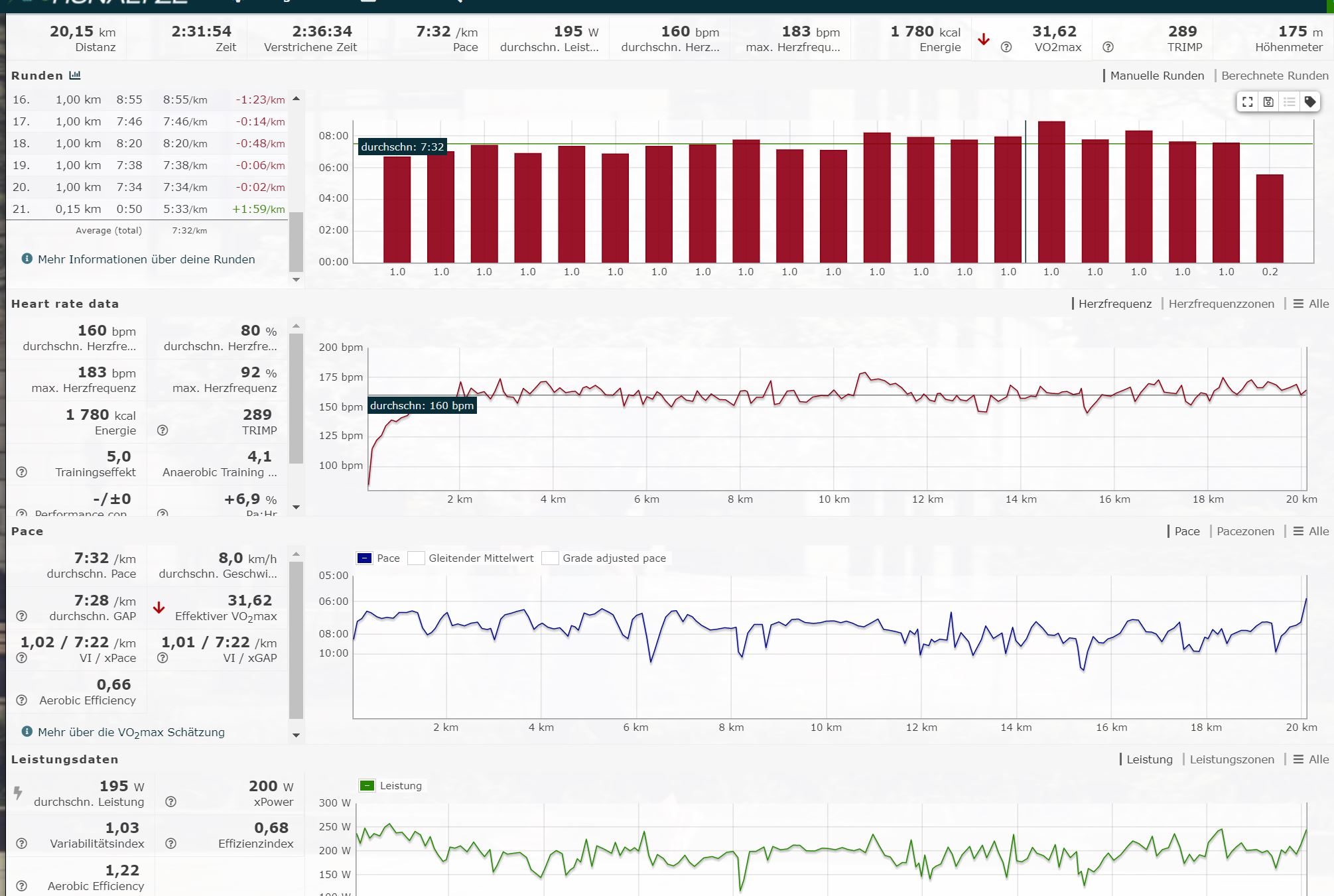Toggle the Pace series legend checkbox
The height and width of the screenshot is (896, 1334).
[x=364, y=558]
